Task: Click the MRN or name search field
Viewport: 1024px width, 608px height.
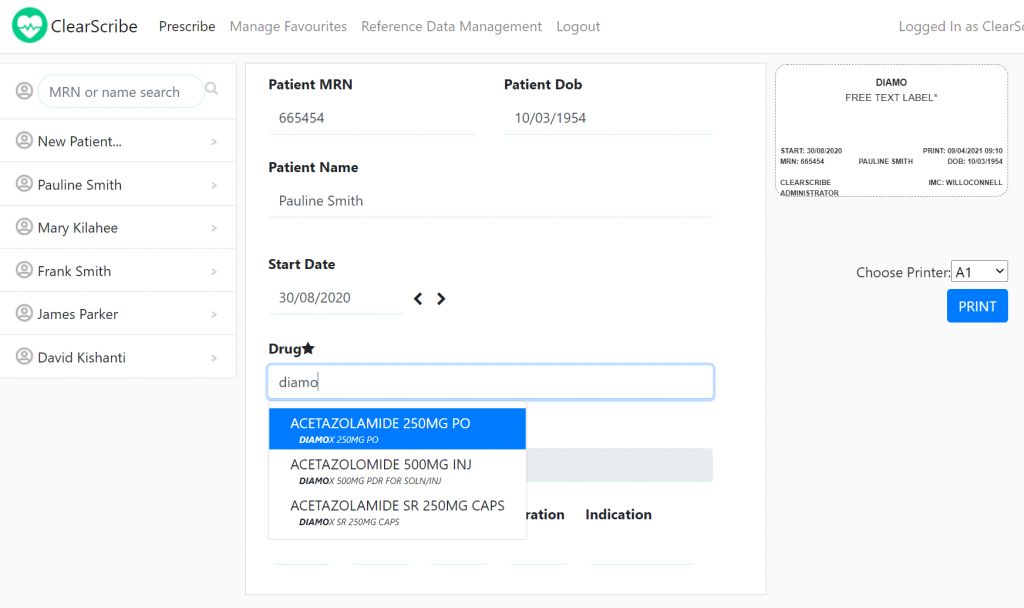Action: pos(121,91)
